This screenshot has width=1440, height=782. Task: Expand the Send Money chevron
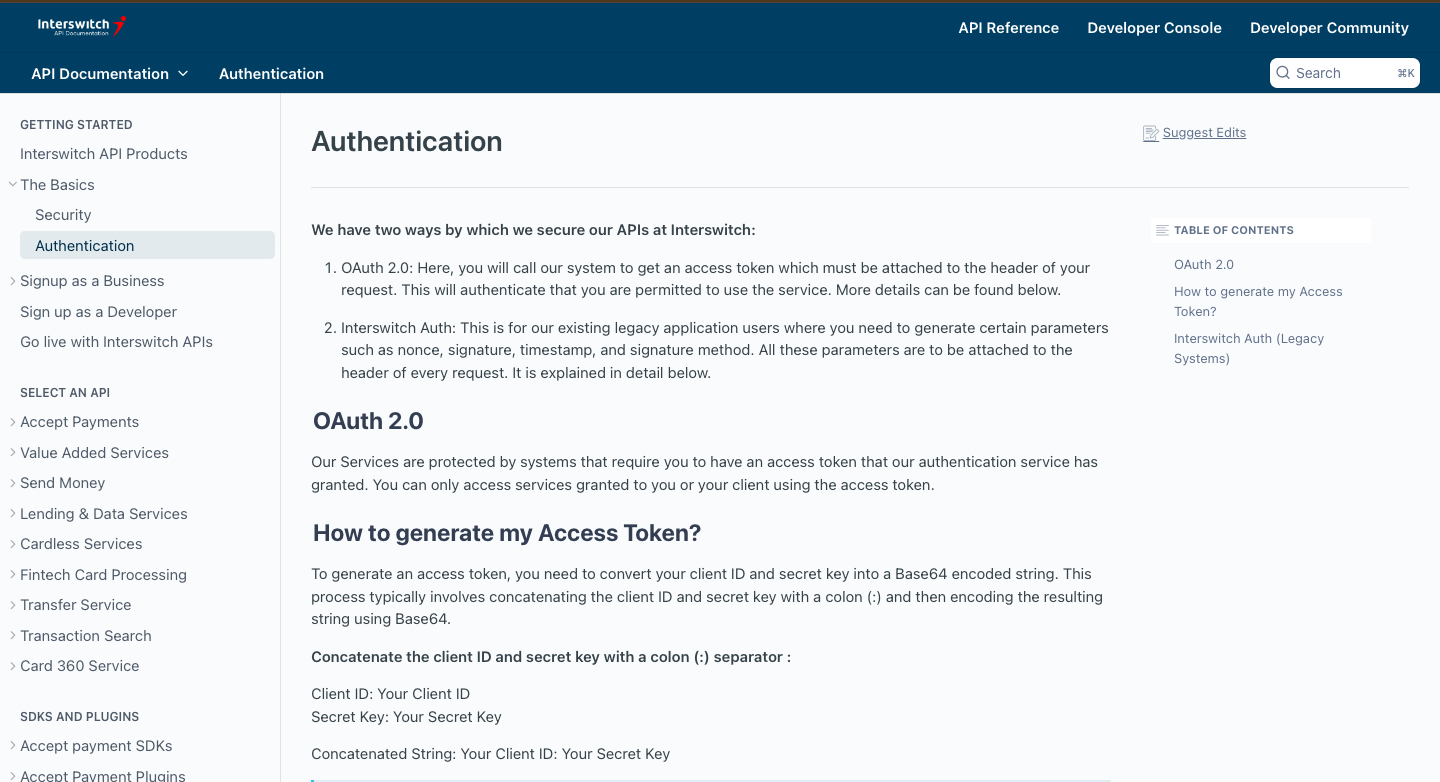click(12, 483)
